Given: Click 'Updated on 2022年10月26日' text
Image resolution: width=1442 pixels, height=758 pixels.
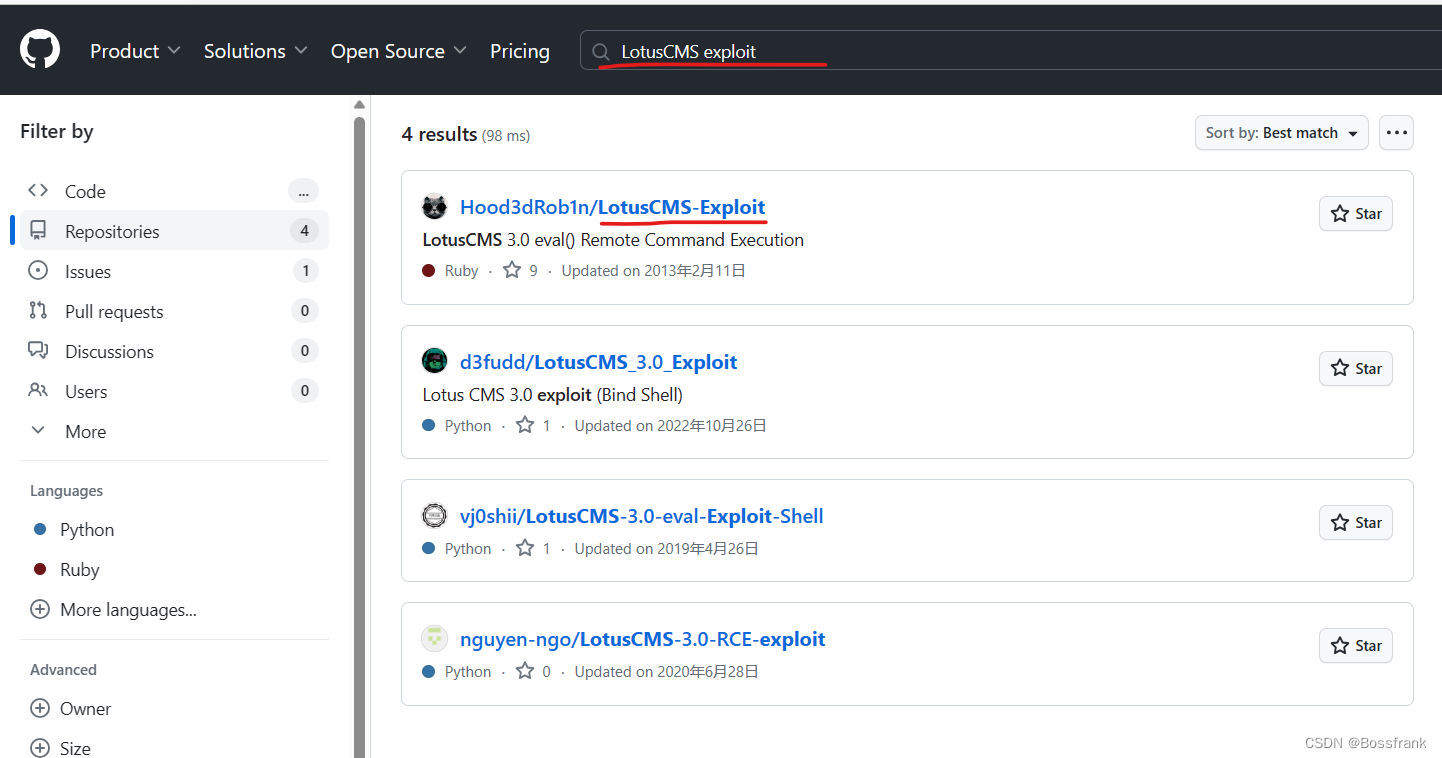Looking at the screenshot, I should coord(670,426).
